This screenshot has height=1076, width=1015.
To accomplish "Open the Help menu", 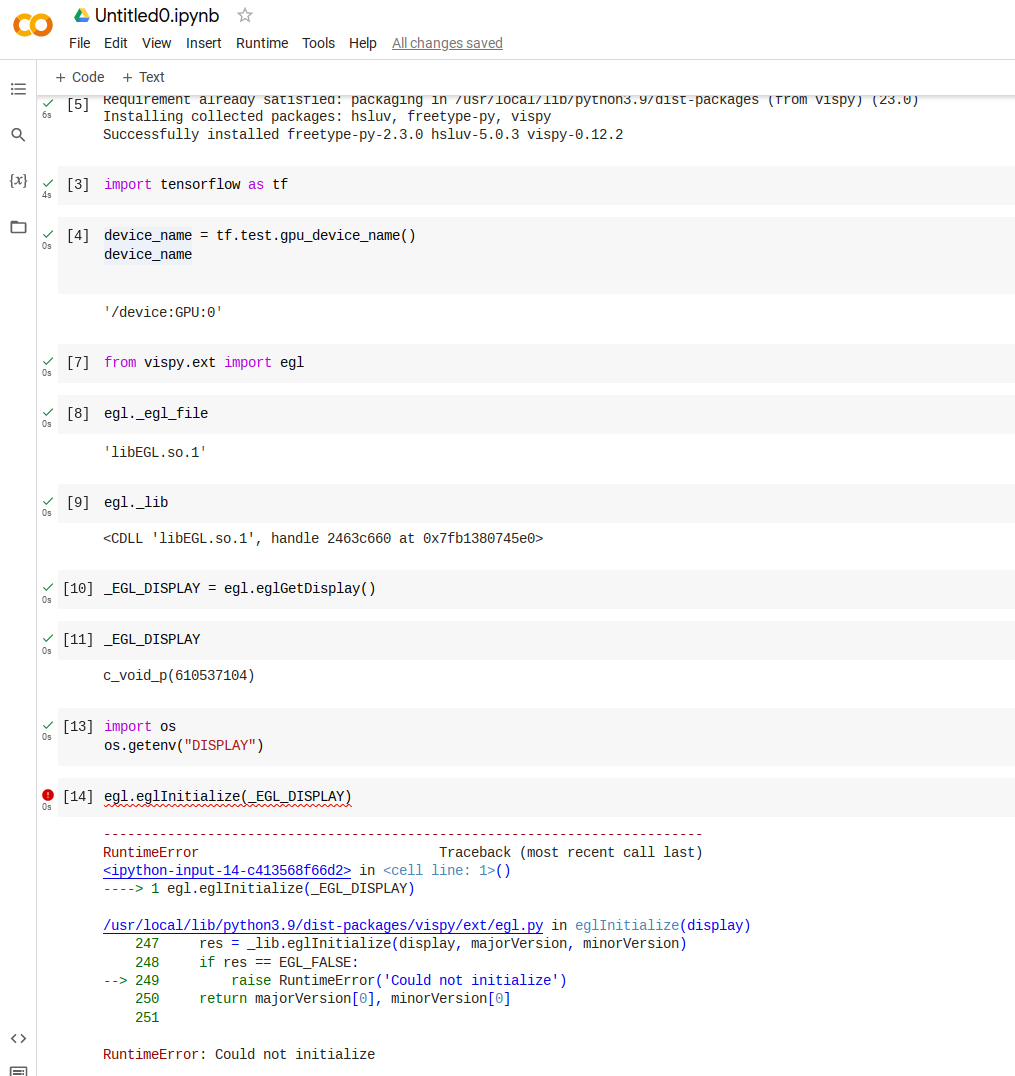I will point(362,43).
